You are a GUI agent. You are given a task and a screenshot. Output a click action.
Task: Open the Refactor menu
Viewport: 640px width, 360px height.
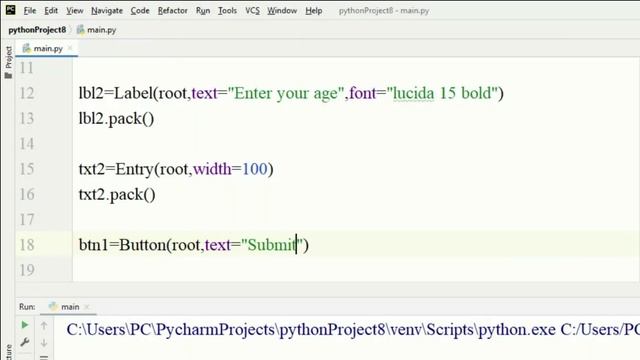point(173,11)
